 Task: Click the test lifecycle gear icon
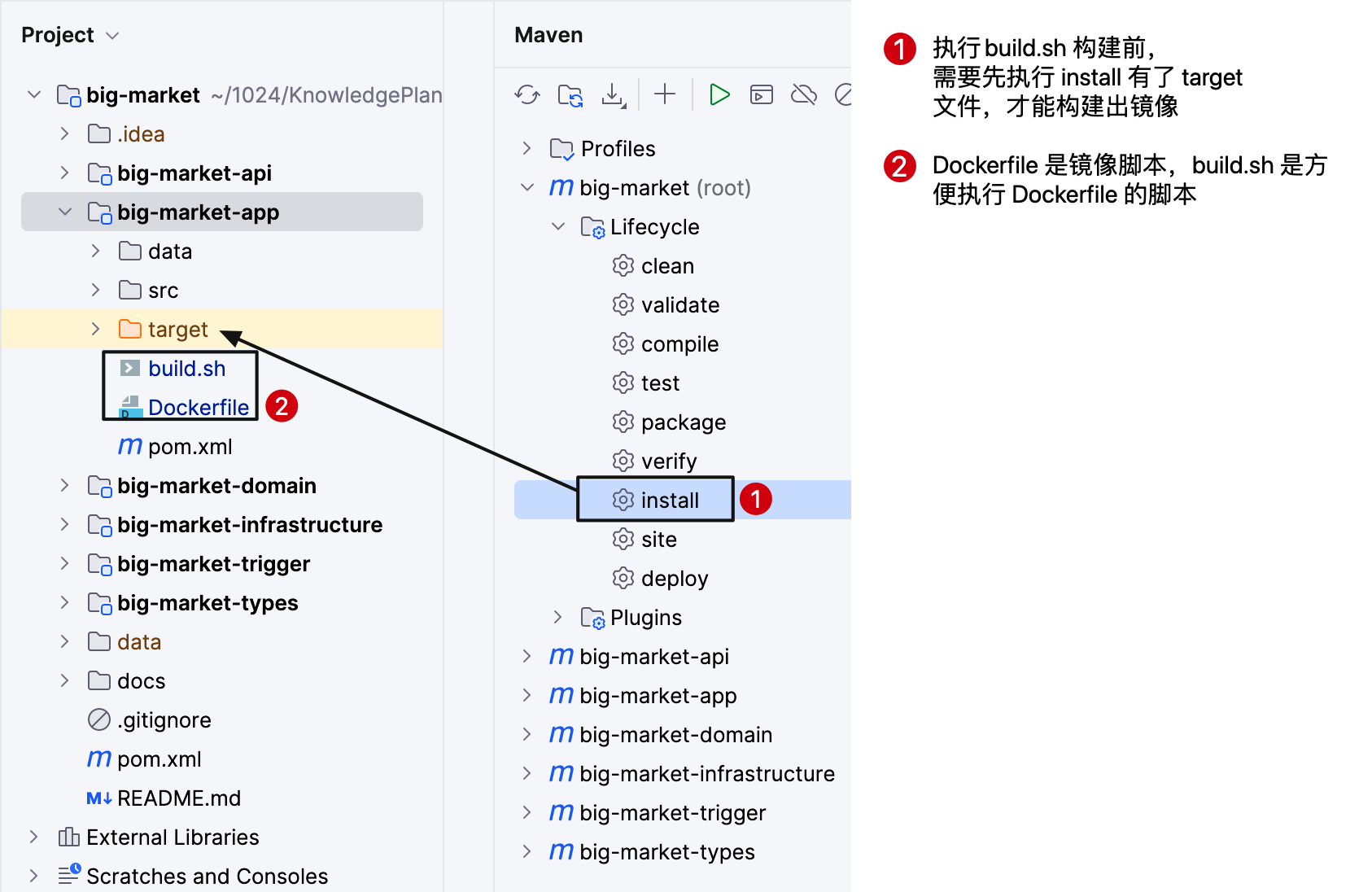(x=623, y=383)
